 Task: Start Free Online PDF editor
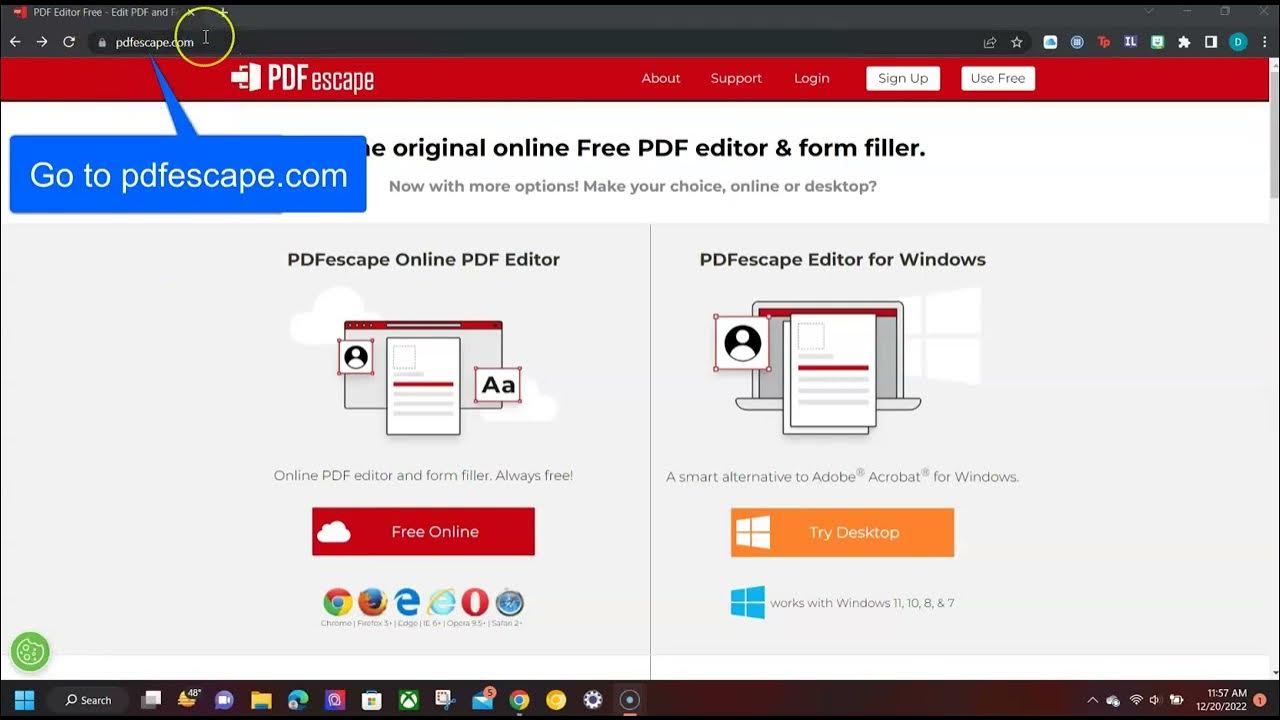pos(423,531)
